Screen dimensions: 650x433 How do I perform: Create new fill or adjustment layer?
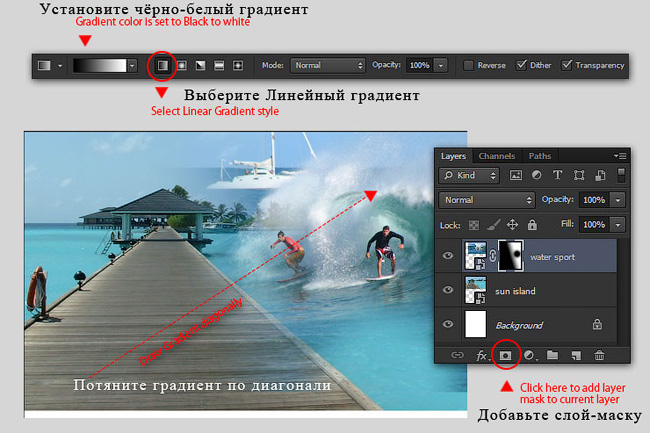coord(529,356)
